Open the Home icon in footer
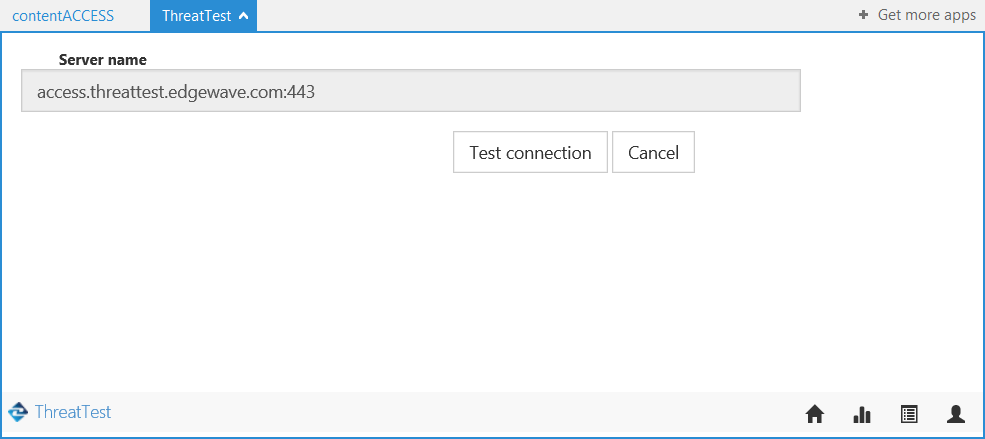 tap(814, 414)
